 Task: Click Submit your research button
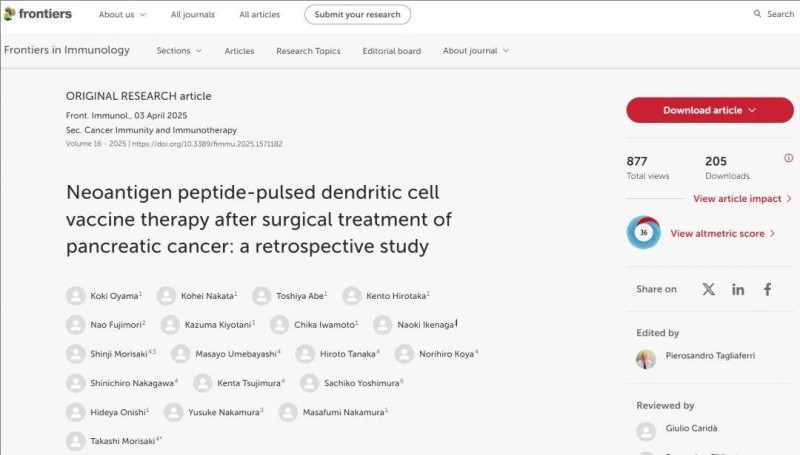tap(357, 14)
